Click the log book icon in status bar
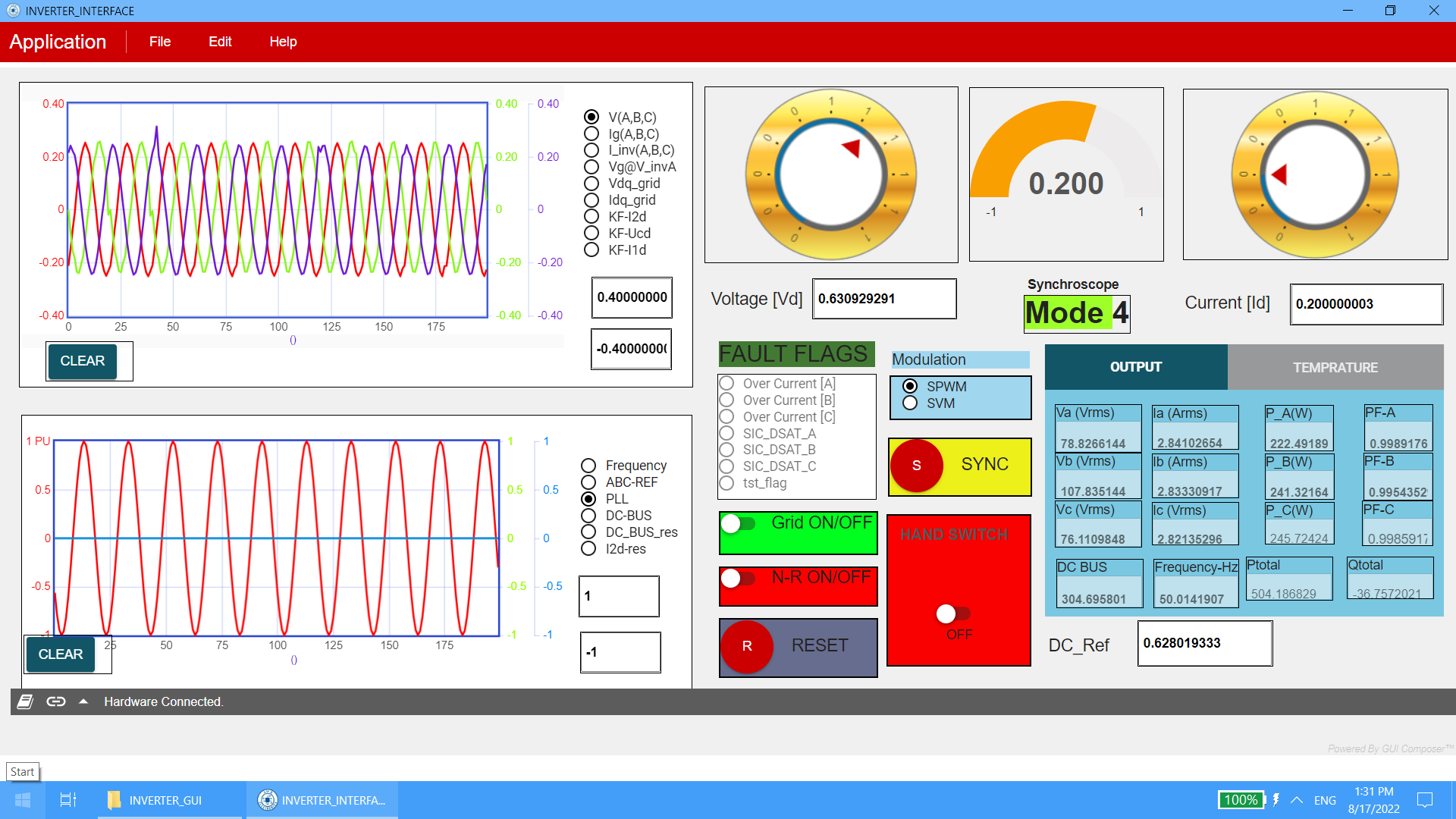Screen dimensions: 1456x819 coord(25,701)
